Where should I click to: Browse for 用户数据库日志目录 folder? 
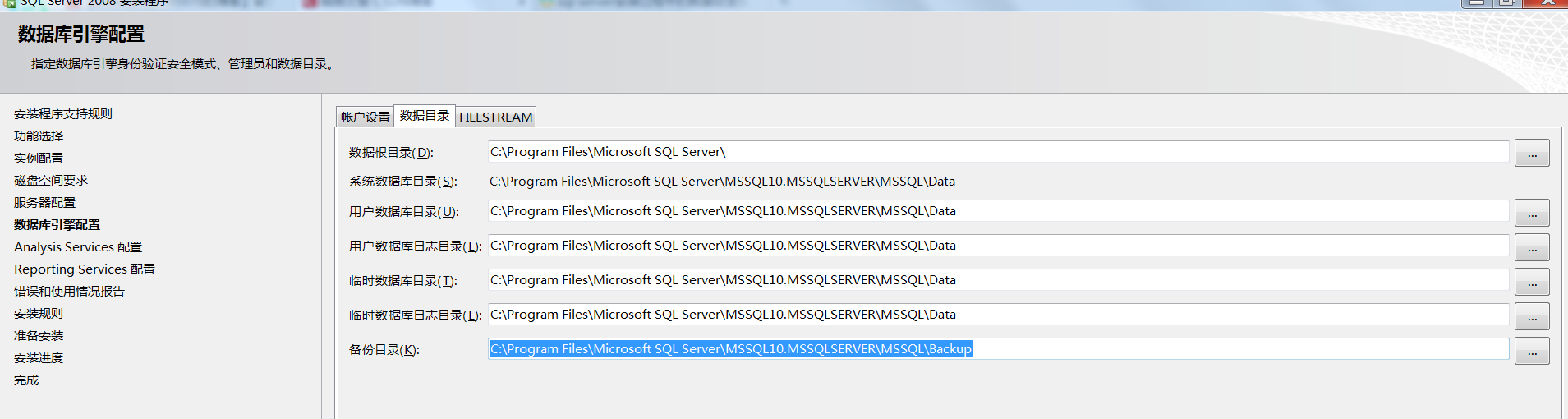(1532, 247)
